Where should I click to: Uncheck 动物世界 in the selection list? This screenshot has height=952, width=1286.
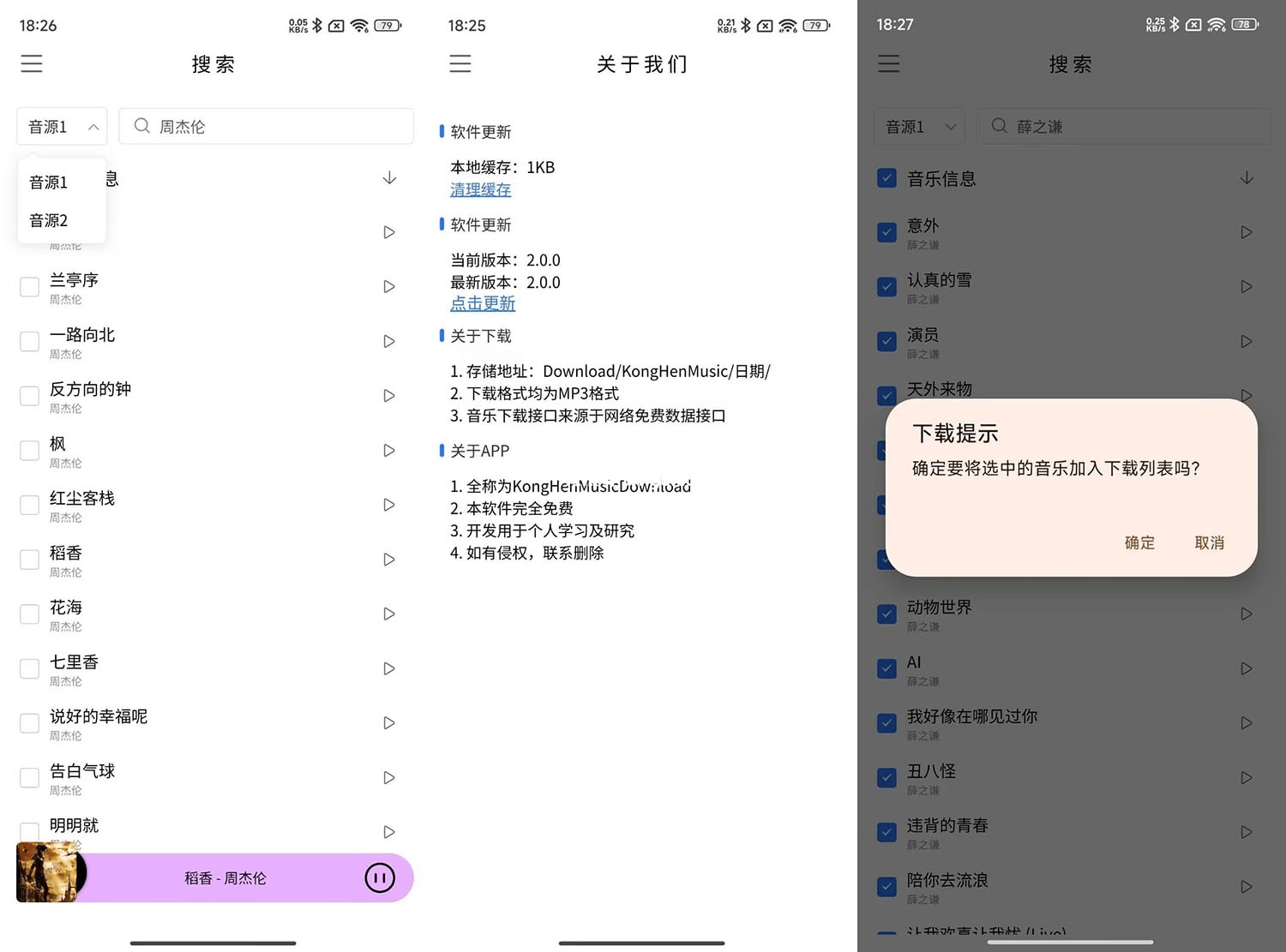pos(886,614)
